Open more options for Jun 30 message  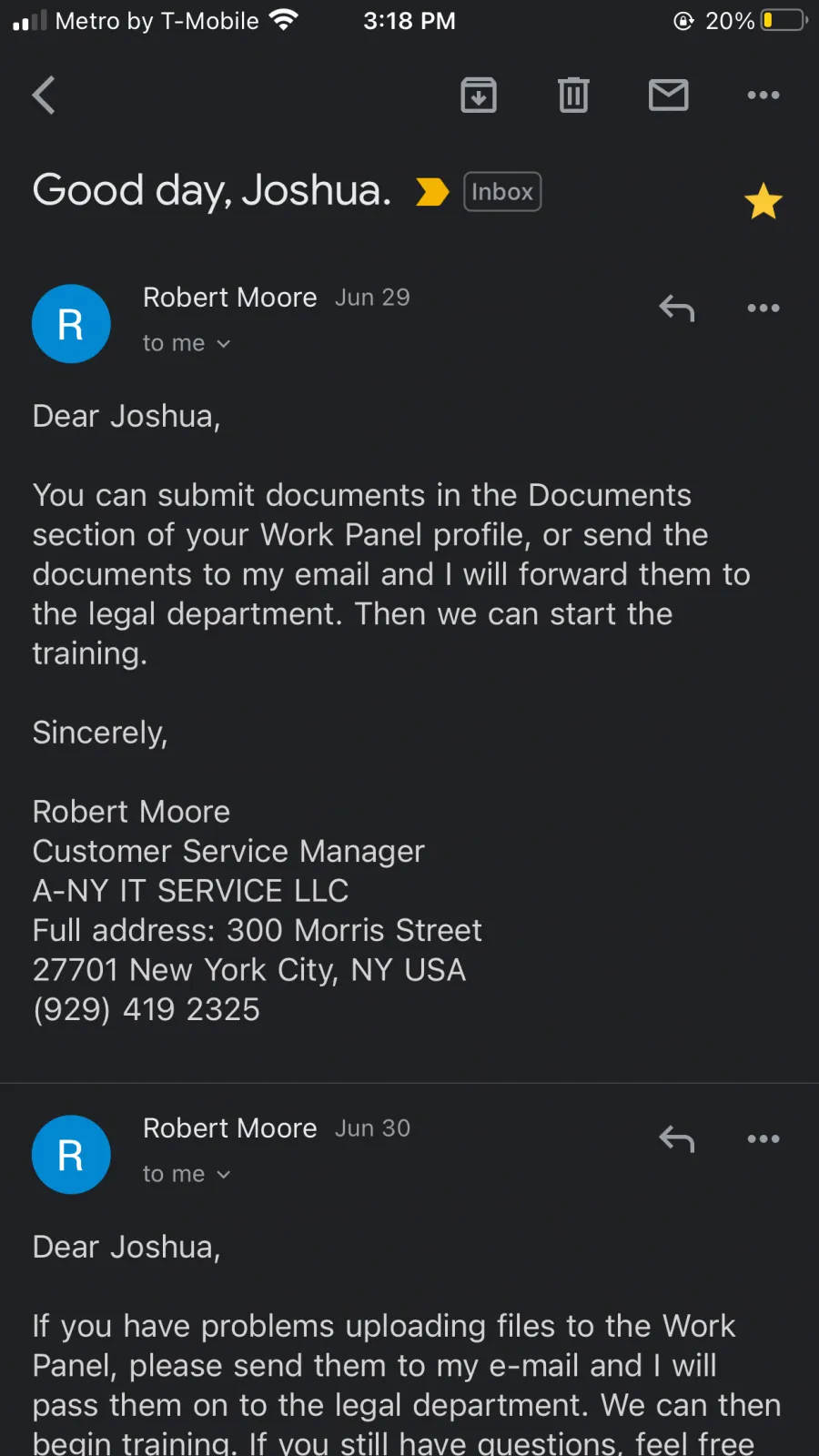coord(763,1138)
